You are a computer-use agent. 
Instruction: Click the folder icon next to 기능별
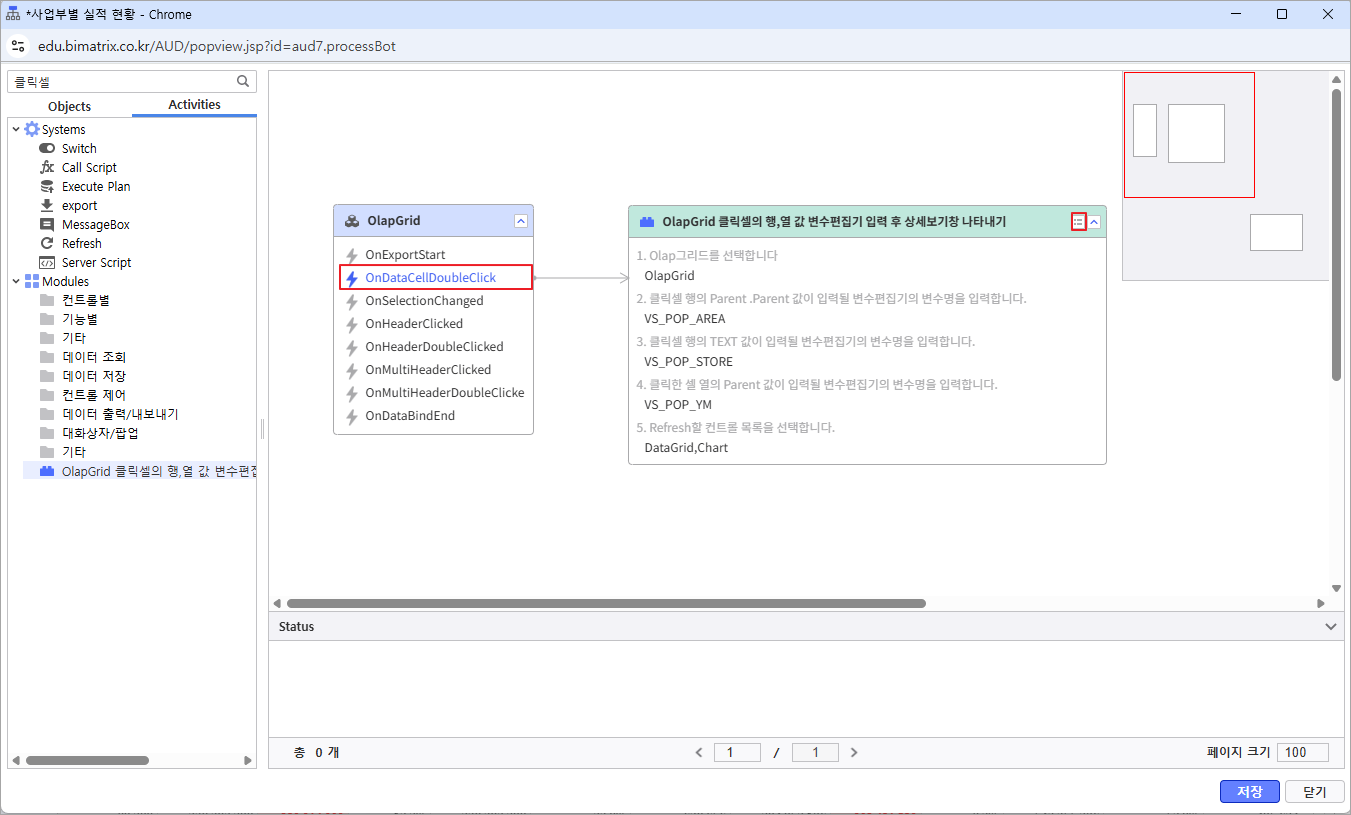click(47, 319)
